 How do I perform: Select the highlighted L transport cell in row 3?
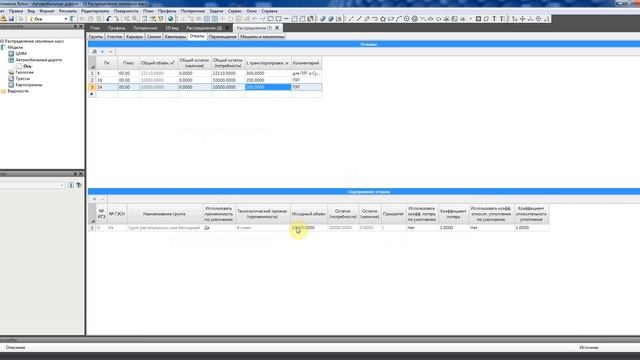pos(268,87)
